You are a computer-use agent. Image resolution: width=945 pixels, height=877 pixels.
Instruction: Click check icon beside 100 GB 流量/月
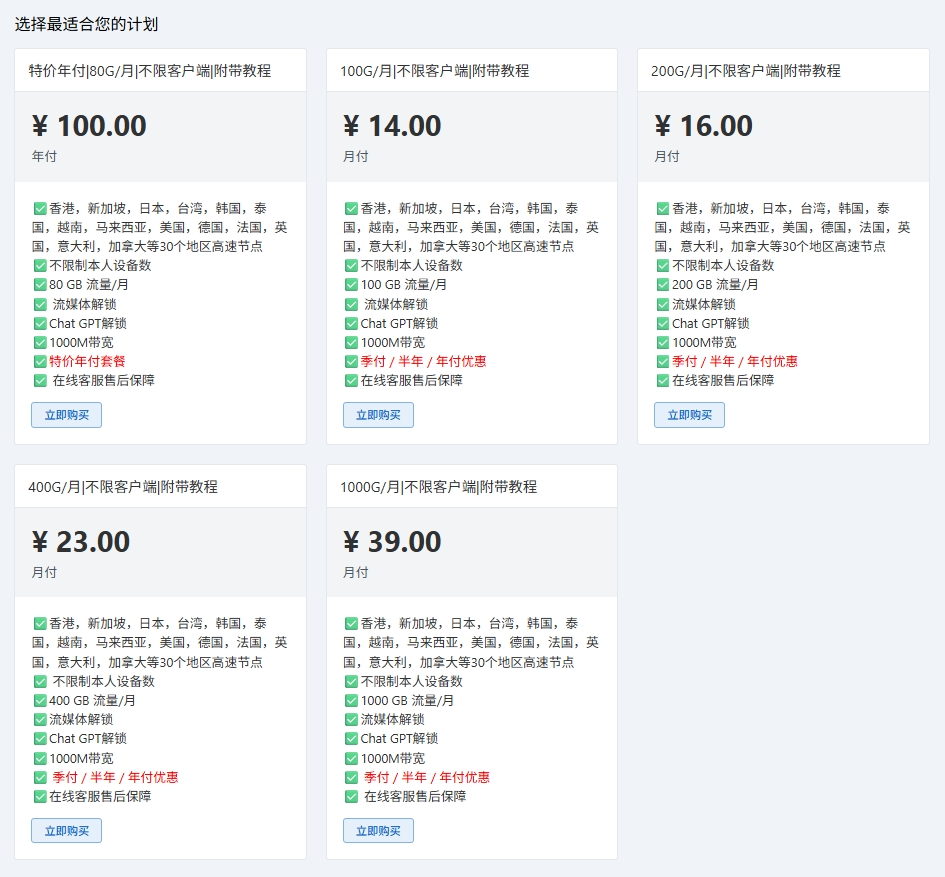(x=351, y=285)
